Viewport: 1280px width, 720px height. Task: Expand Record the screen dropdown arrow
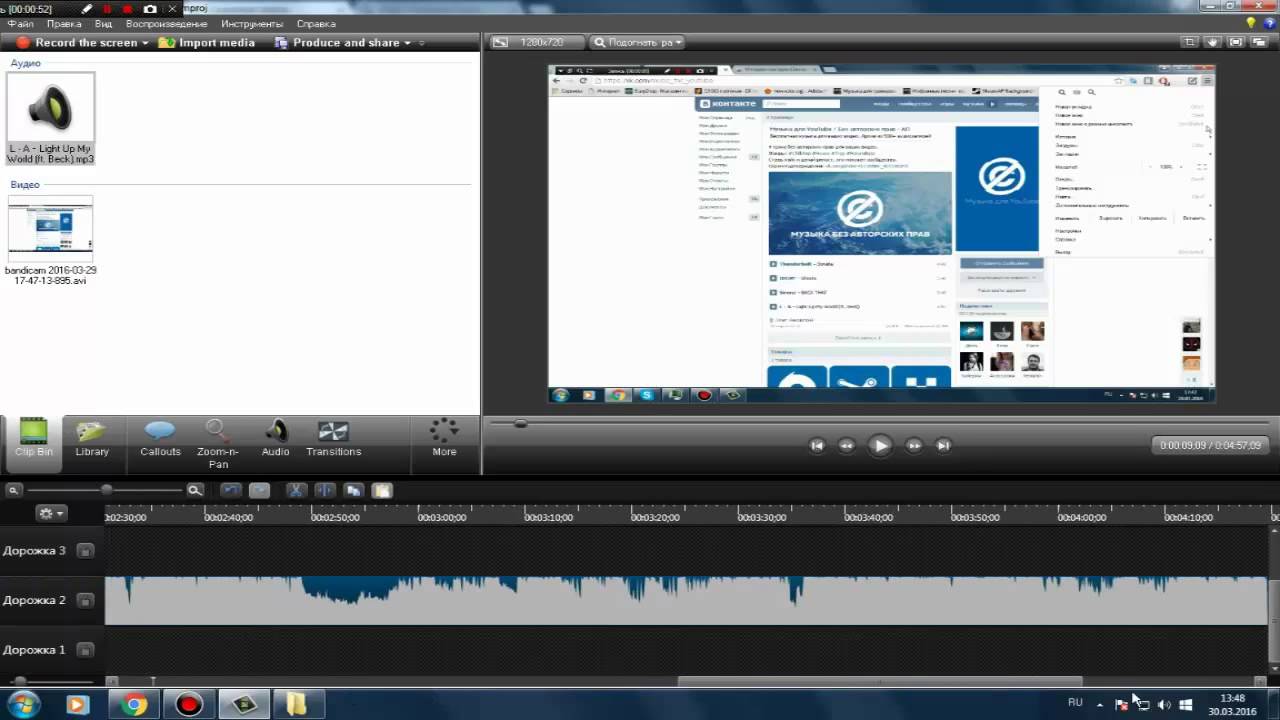pyautogui.click(x=145, y=43)
